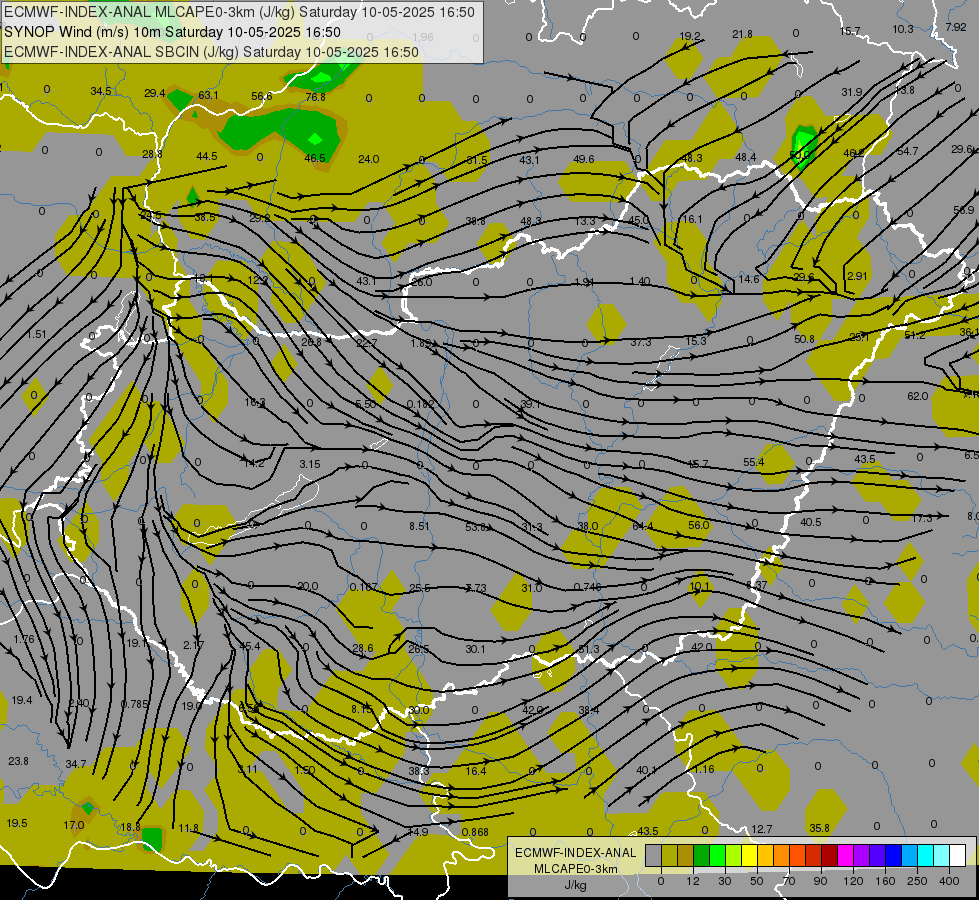Click the map value 39.1
The height and width of the screenshot is (900, 979).
click(x=529, y=404)
